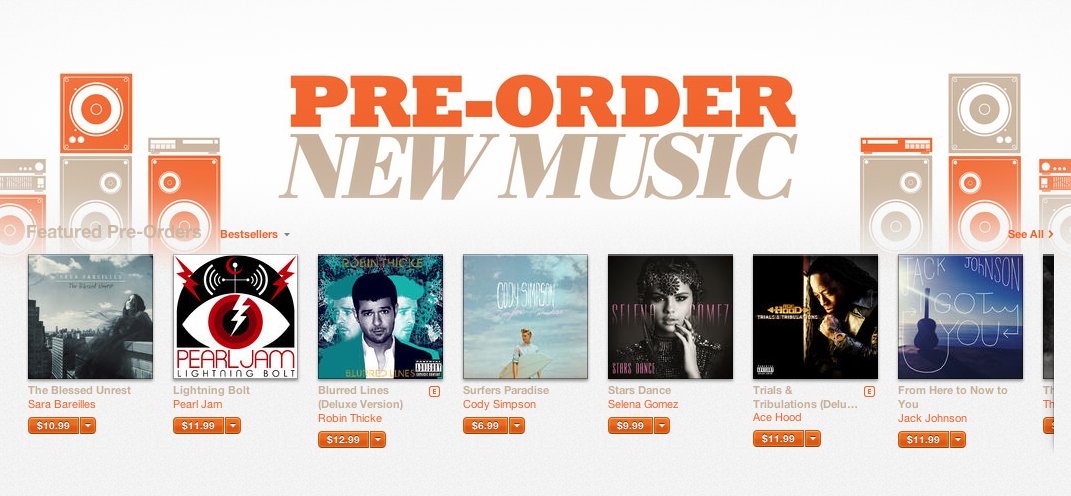Screen dimensions: 1071x496
Task: Open dropdown arrow beside $12.99 price
Action: (x=378, y=439)
